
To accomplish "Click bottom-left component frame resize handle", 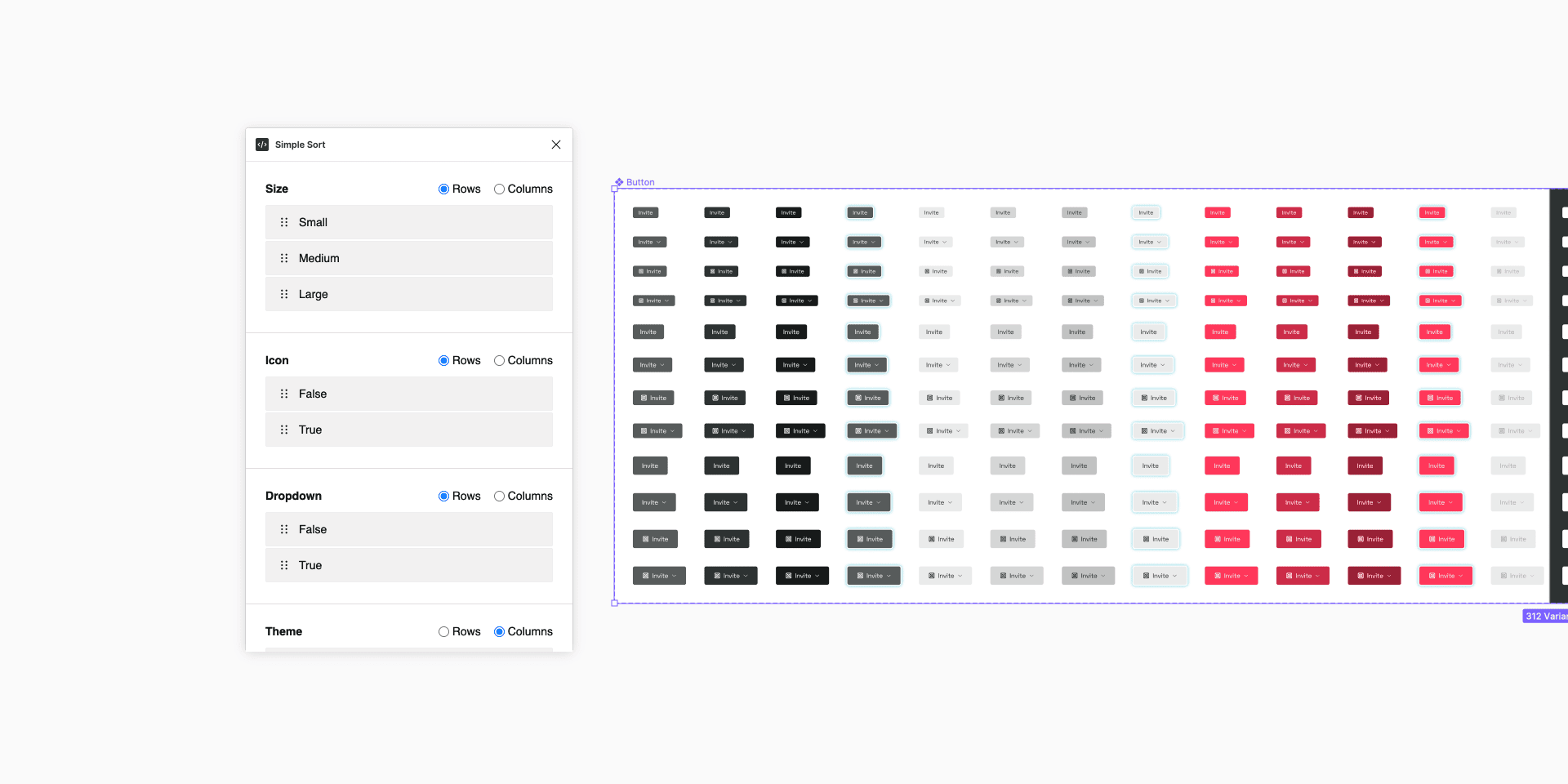I will (x=615, y=604).
